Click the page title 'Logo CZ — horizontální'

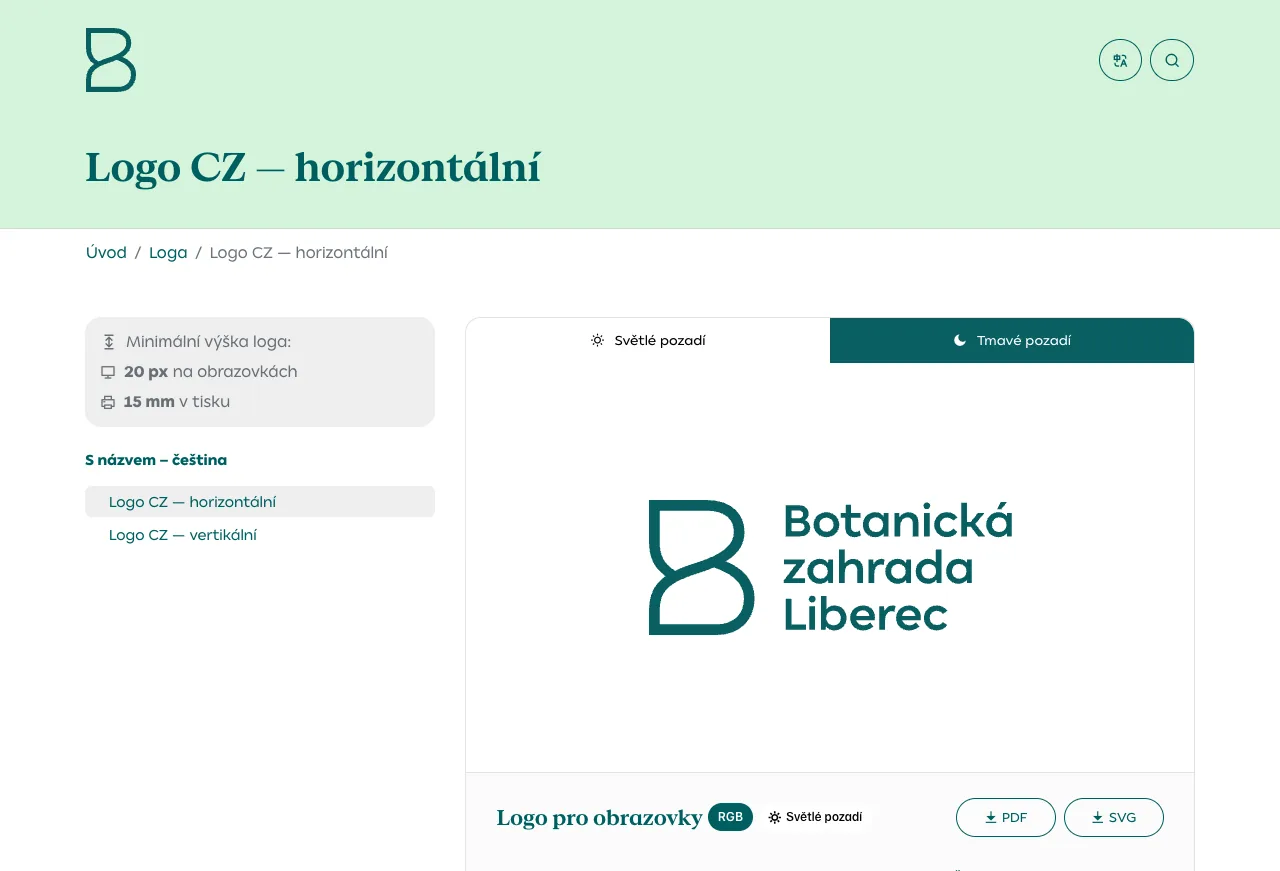(x=313, y=167)
